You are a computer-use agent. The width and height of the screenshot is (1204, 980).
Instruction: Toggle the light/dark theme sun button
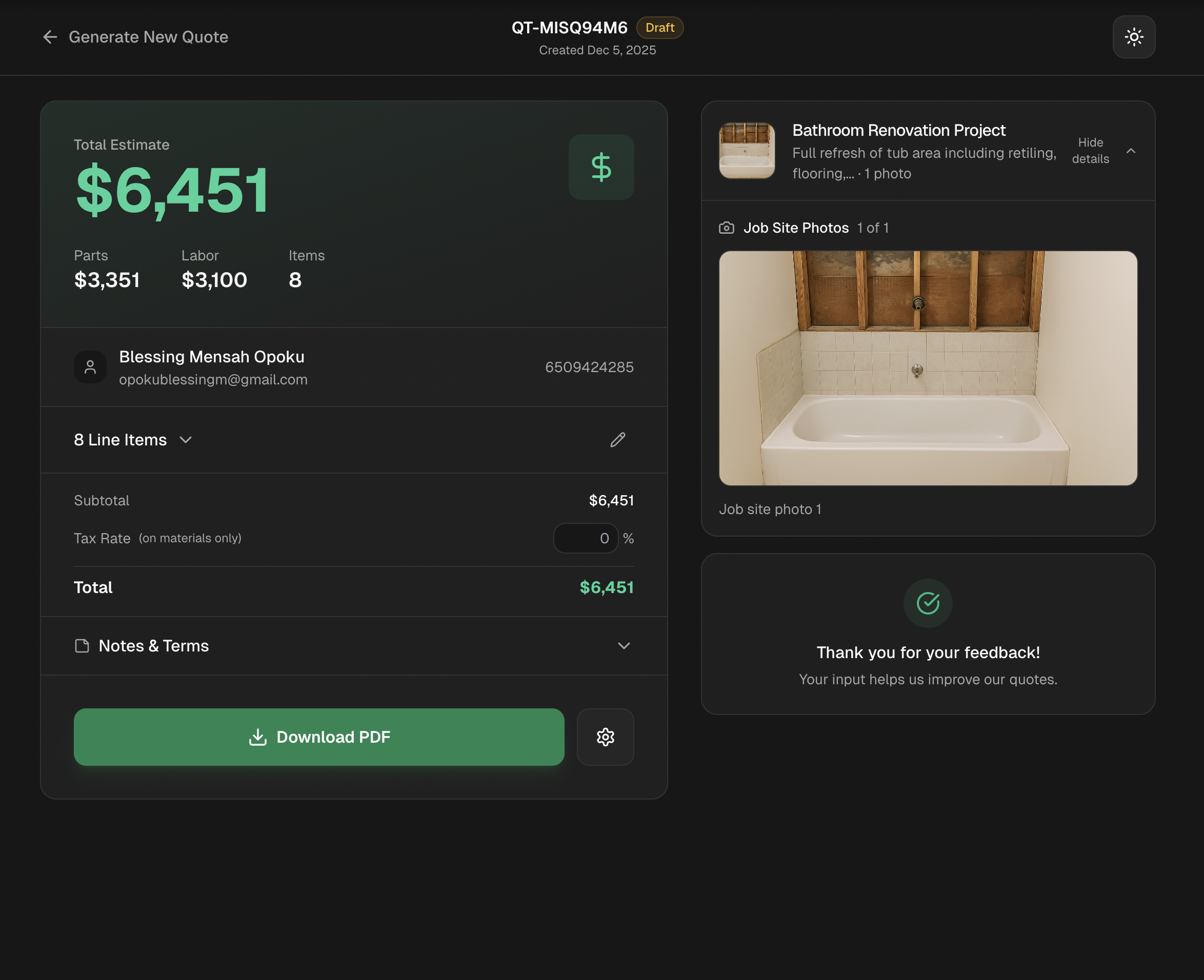(x=1133, y=37)
